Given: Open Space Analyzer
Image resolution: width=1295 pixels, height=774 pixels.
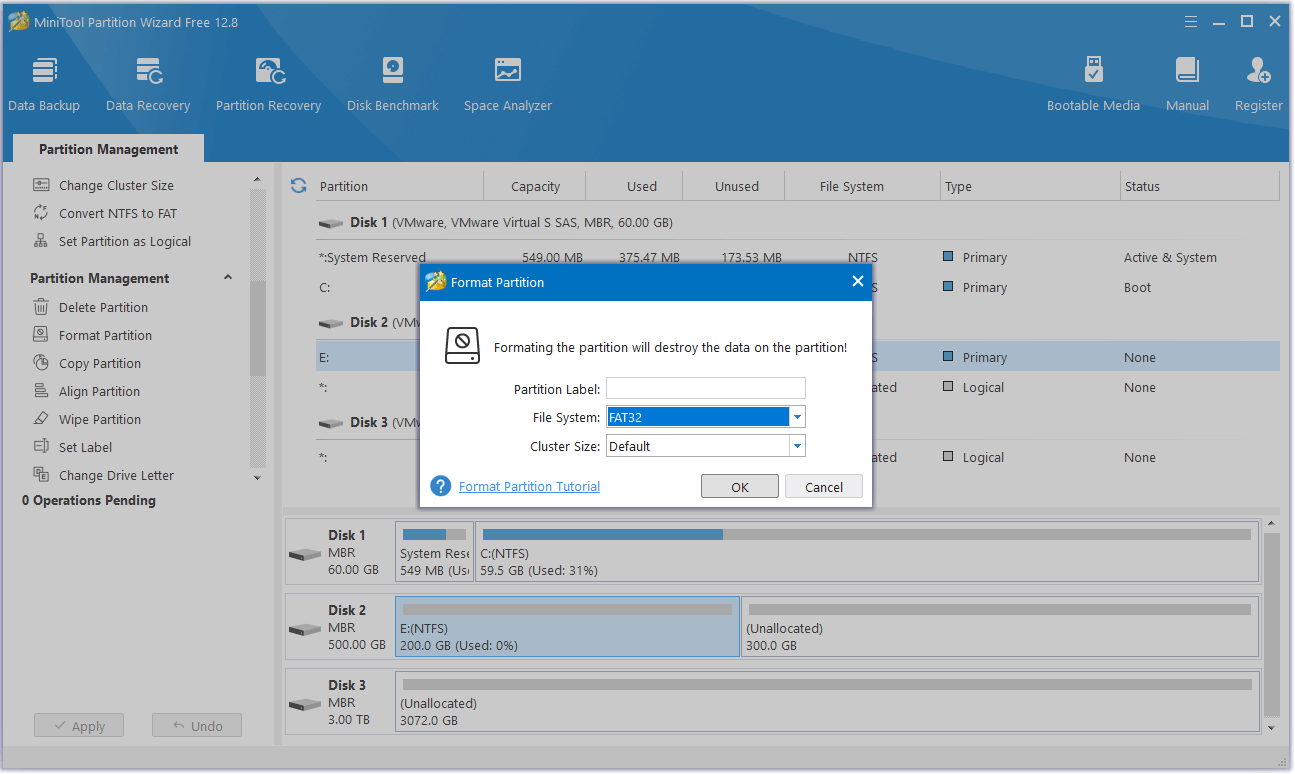Looking at the screenshot, I should tap(507, 84).
